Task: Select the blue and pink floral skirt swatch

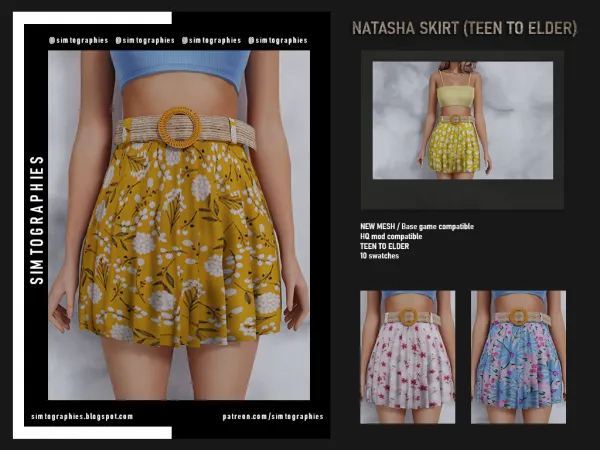Action: coord(518,357)
